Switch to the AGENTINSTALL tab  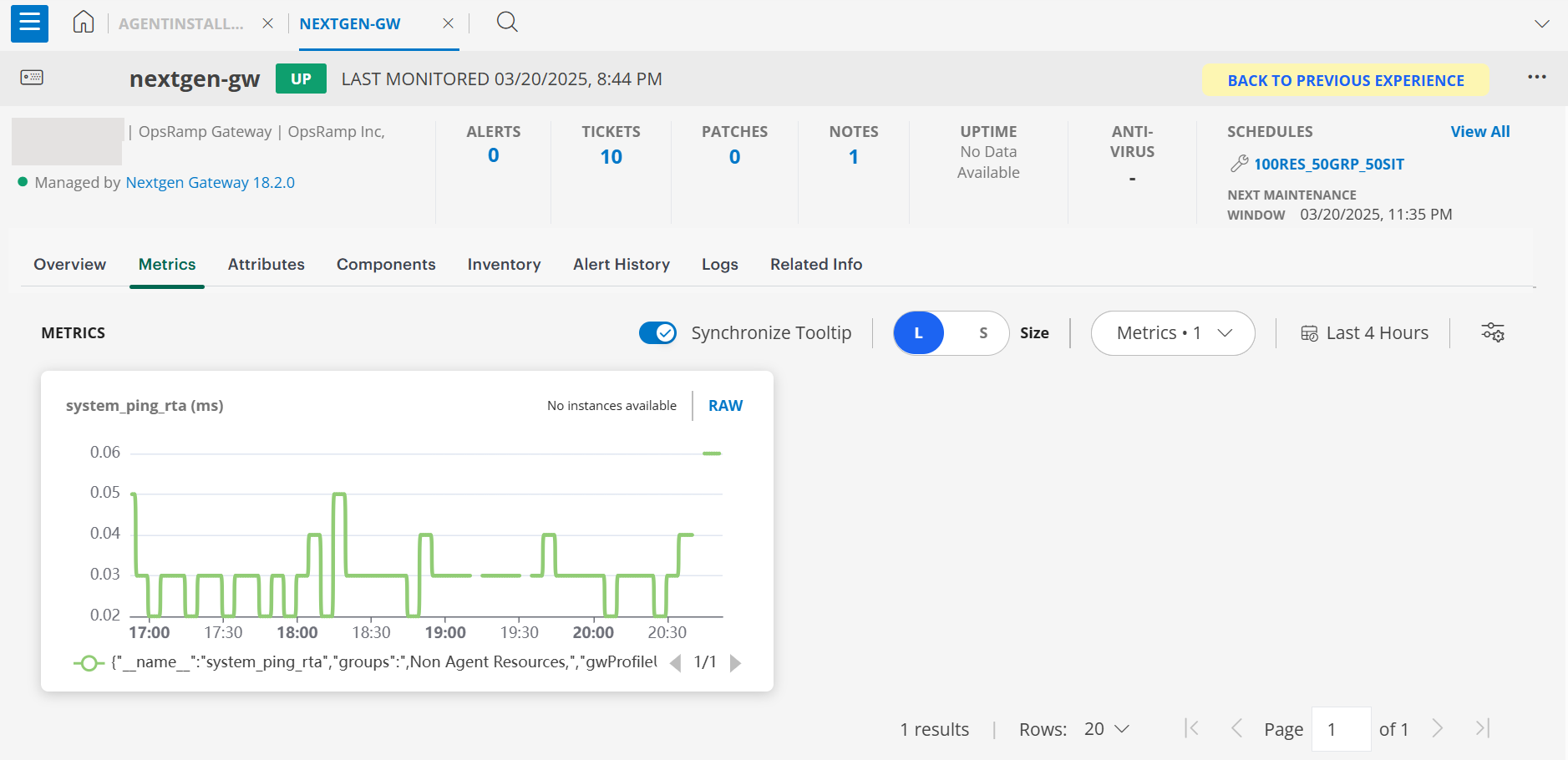click(x=181, y=24)
